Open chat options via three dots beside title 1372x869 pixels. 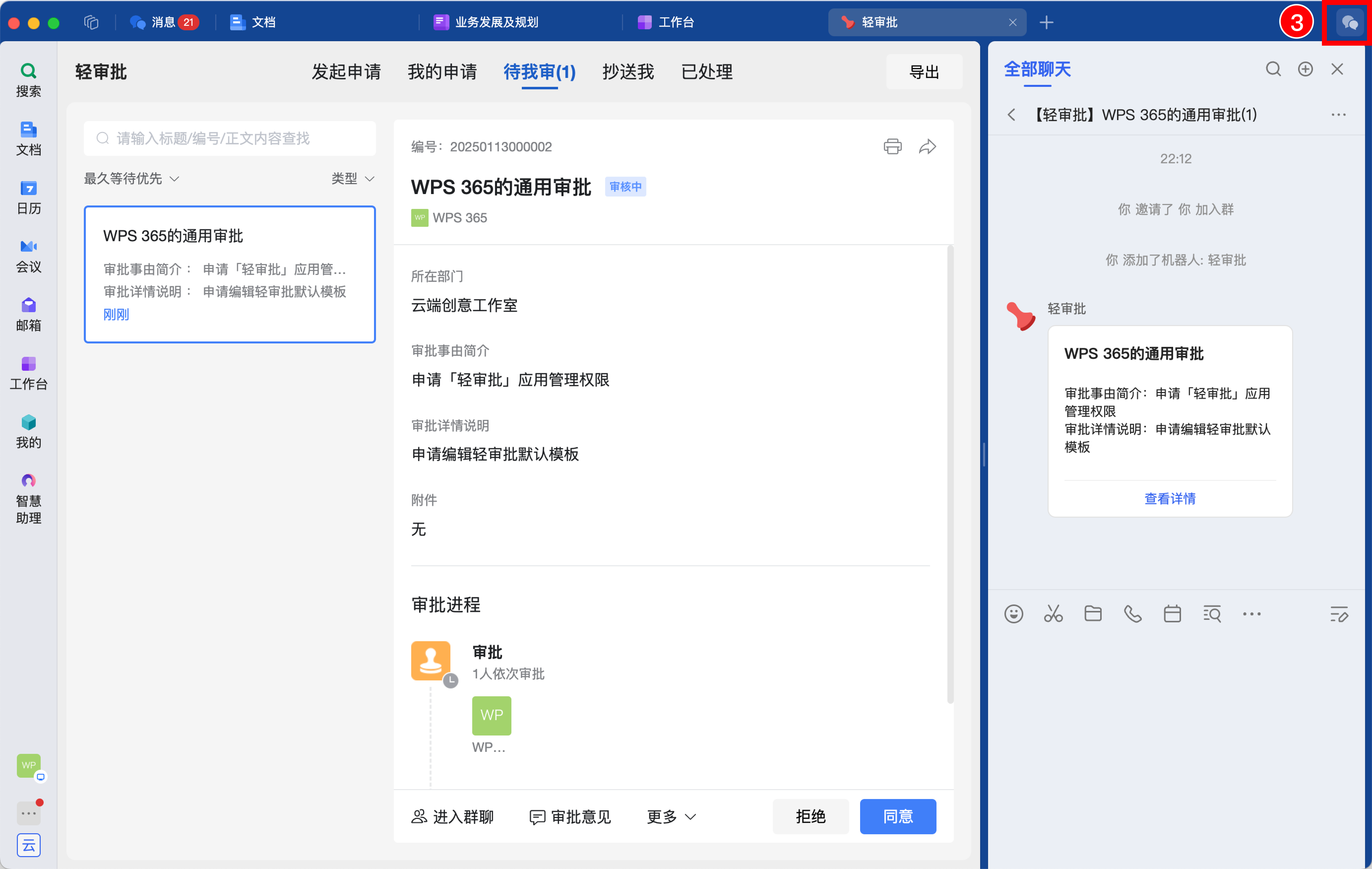pos(1338,115)
